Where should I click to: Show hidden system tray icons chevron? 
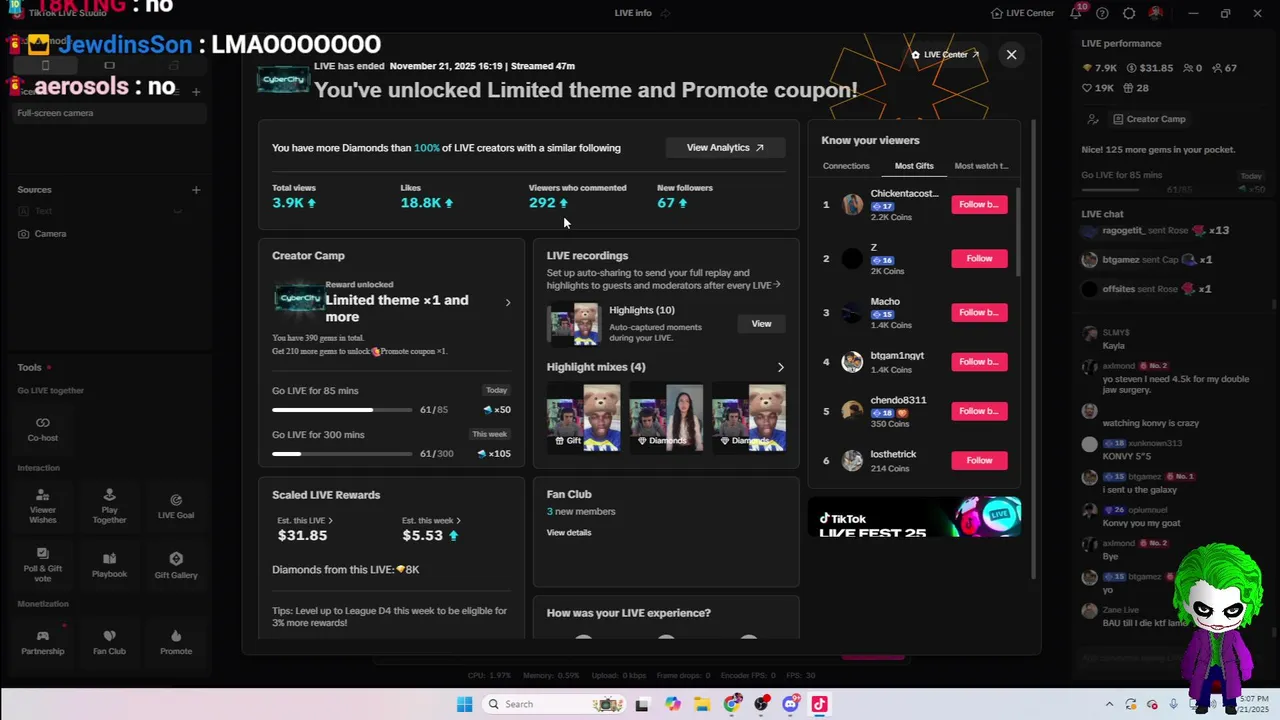pyautogui.click(x=1110, y=704)
